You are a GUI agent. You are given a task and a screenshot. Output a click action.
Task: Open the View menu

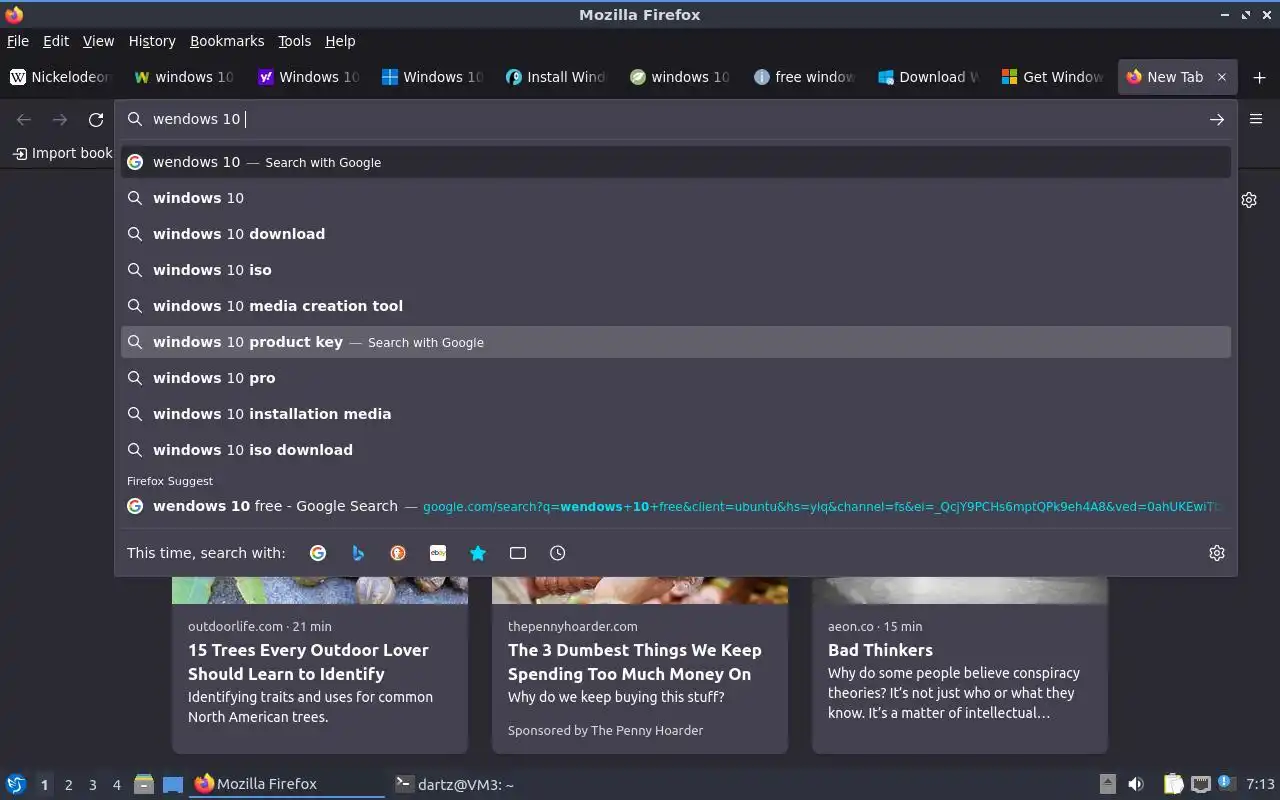[x=98, y=41]
